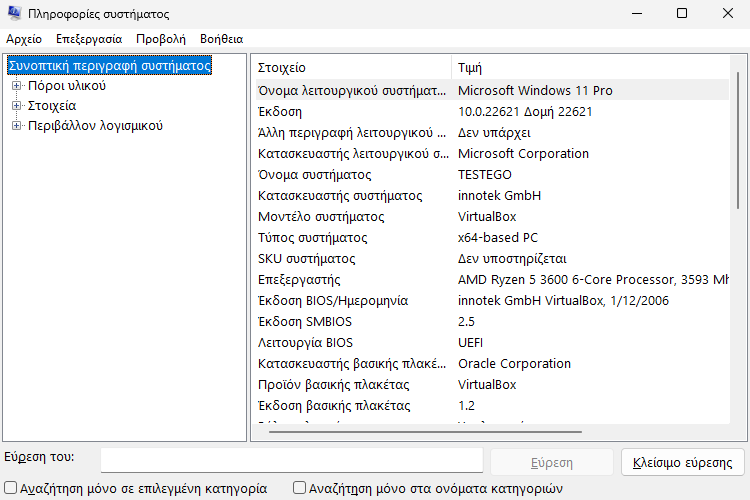Image resolution: width=750 pixels, height=500 pixels.
Task: Click the Microsoft Windows 11 Pro value
Action: [x=535, y=90]
